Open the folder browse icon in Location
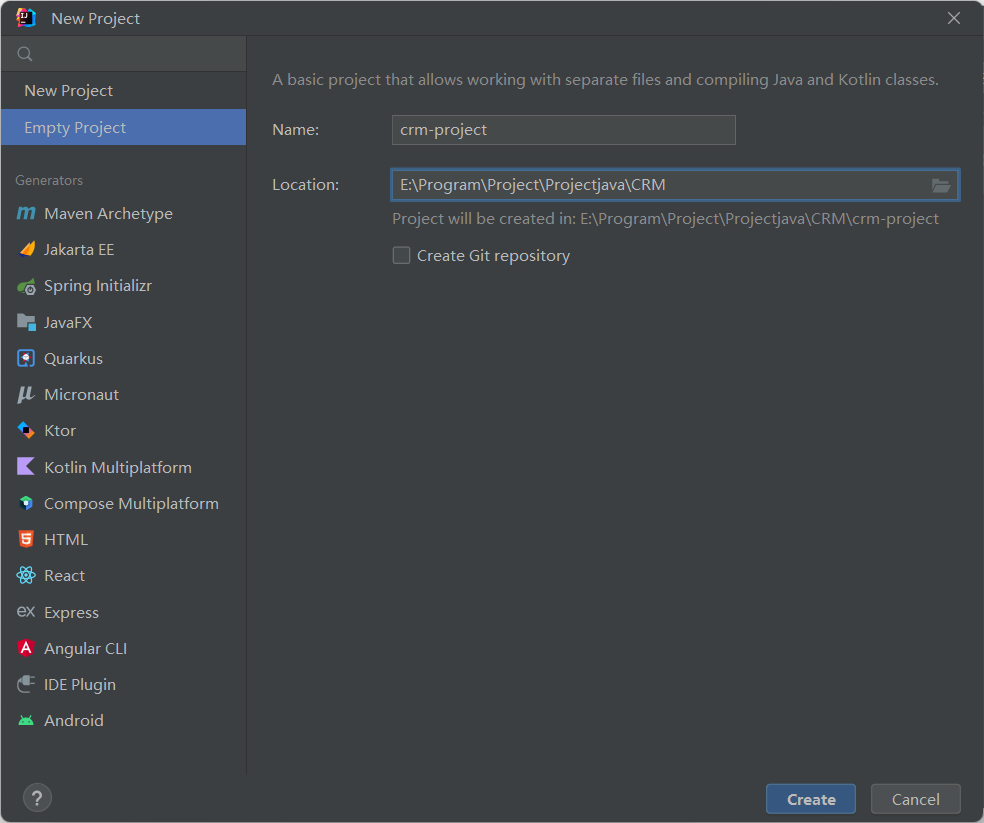The height and width of the screenshot is (823, 984). [x=940, y=185]
